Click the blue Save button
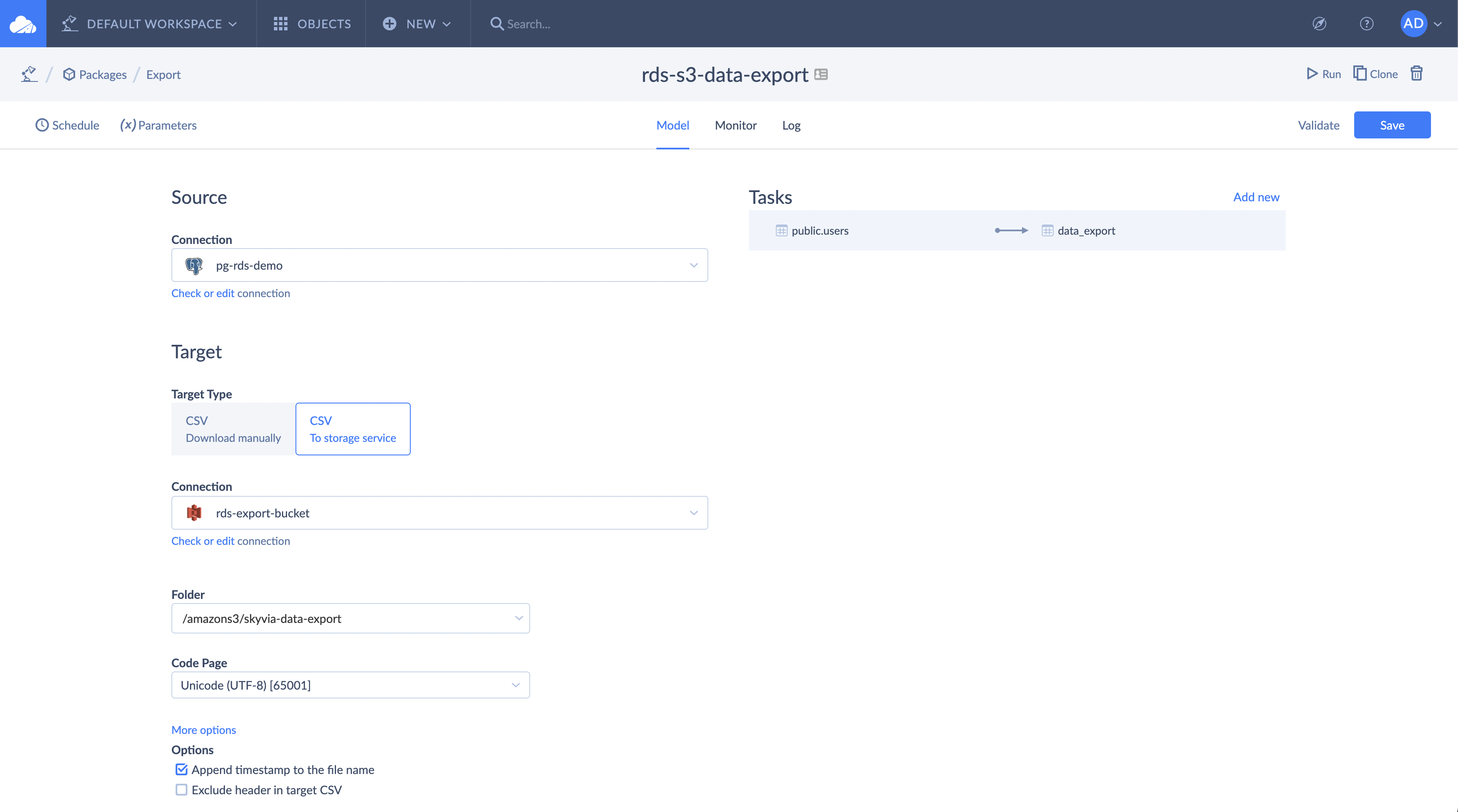This screenshot has height=812, width=1458. (x=1392, y=125)
